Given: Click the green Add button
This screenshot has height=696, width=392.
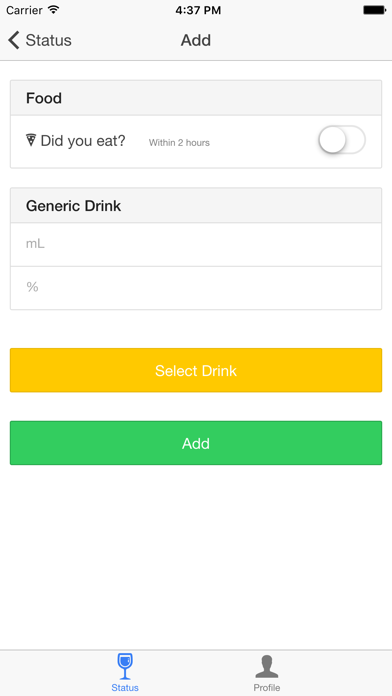Looking at the screenshot, I should pyautogui.click(x=196, y=443).
